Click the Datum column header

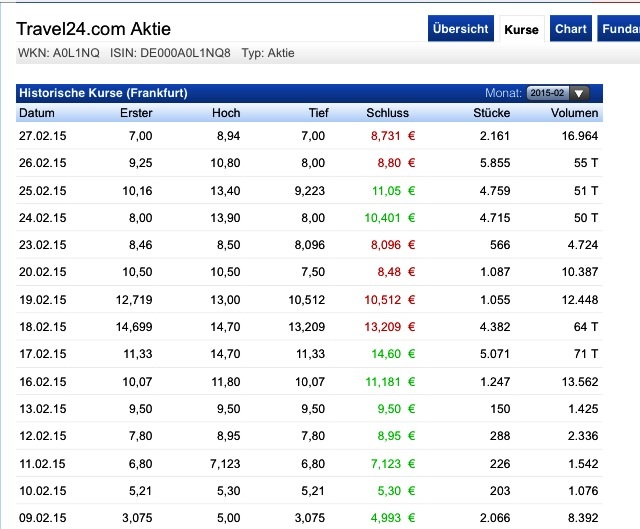[x=37, y=113]
